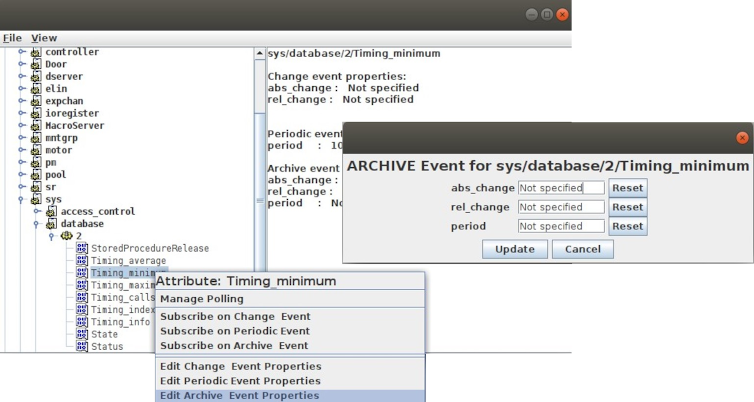Collapse the sys tree node

21,199
